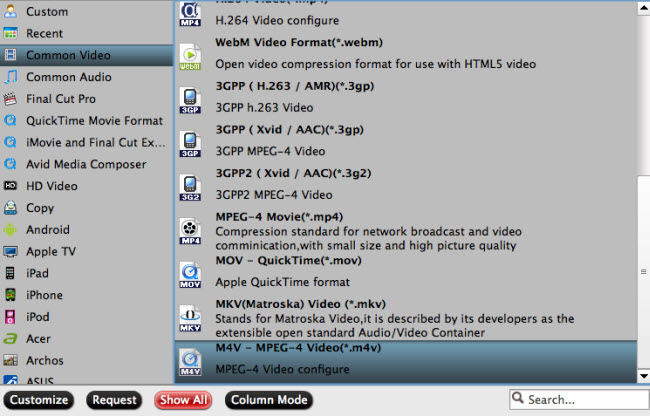This screenshot has width=650, height=416.
Task: Select 3GPP ( Xvid / AAC)(*.3gp)
Action: 406,144
